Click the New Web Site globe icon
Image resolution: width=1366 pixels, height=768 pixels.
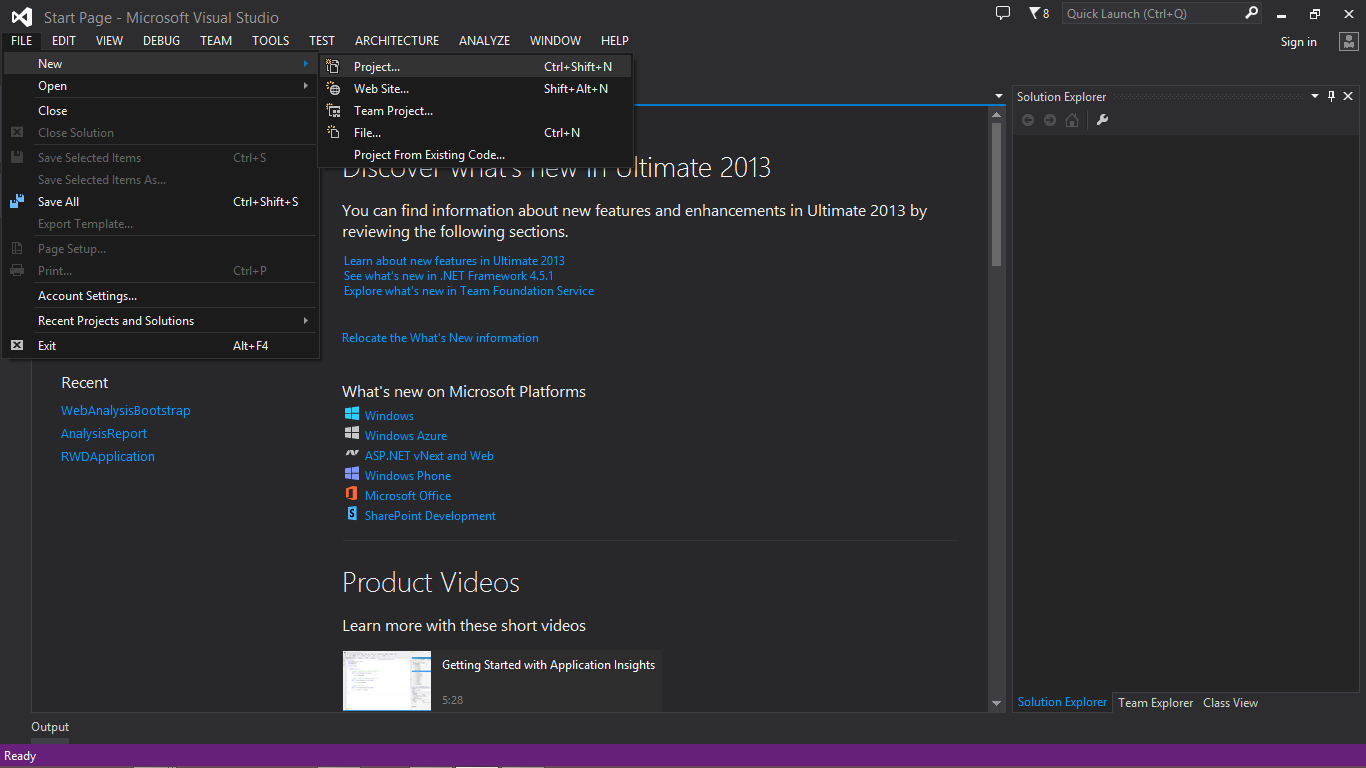tap(334, 89)
